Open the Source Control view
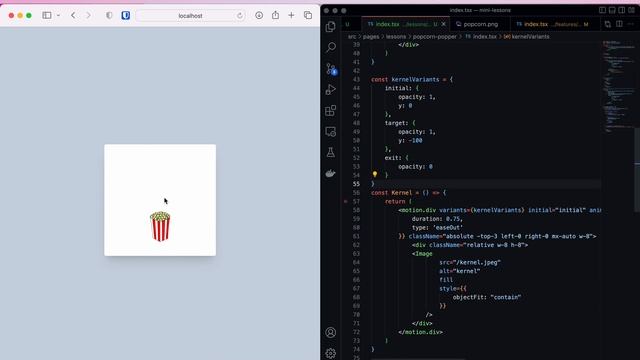640x360 pixels. pyautogui.click(x=331, y=69)
